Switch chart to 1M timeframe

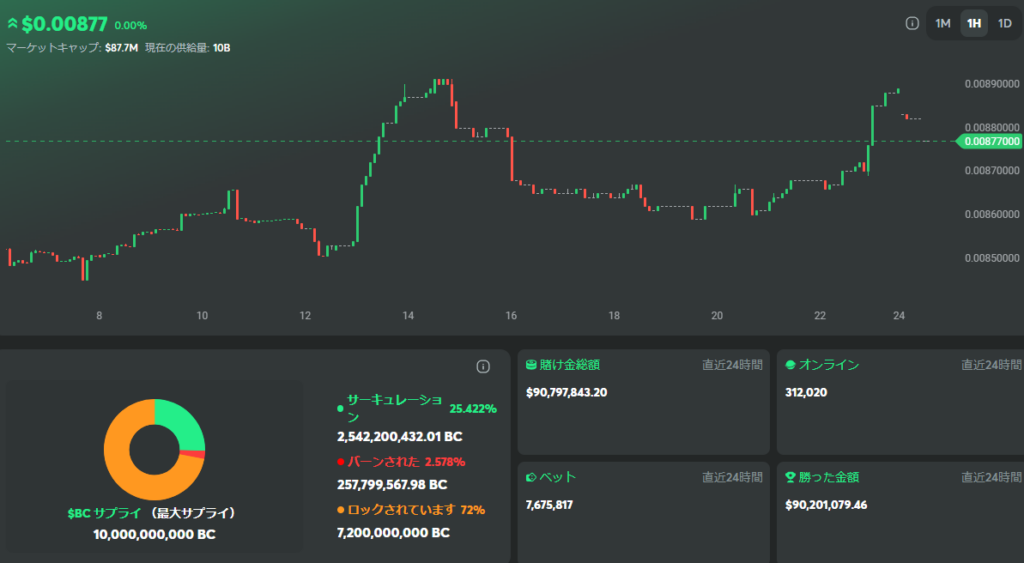[x=942, y=23]
